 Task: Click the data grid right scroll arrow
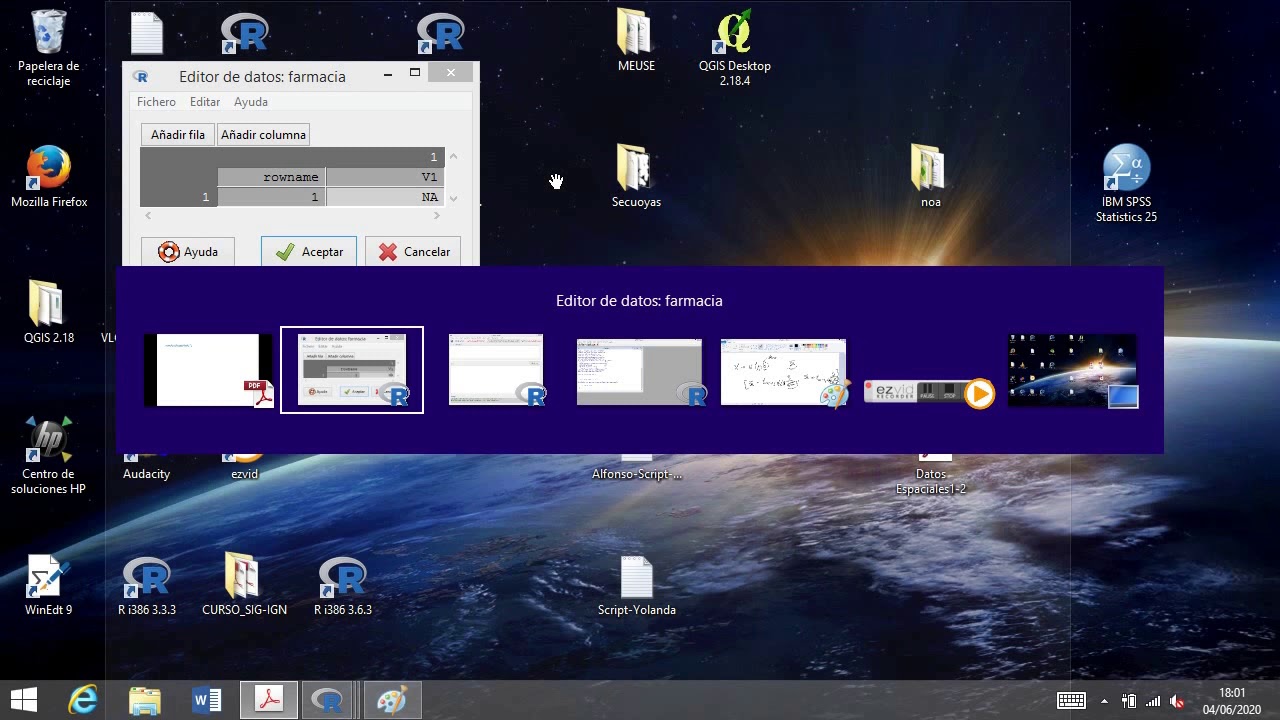click(436, 215)
